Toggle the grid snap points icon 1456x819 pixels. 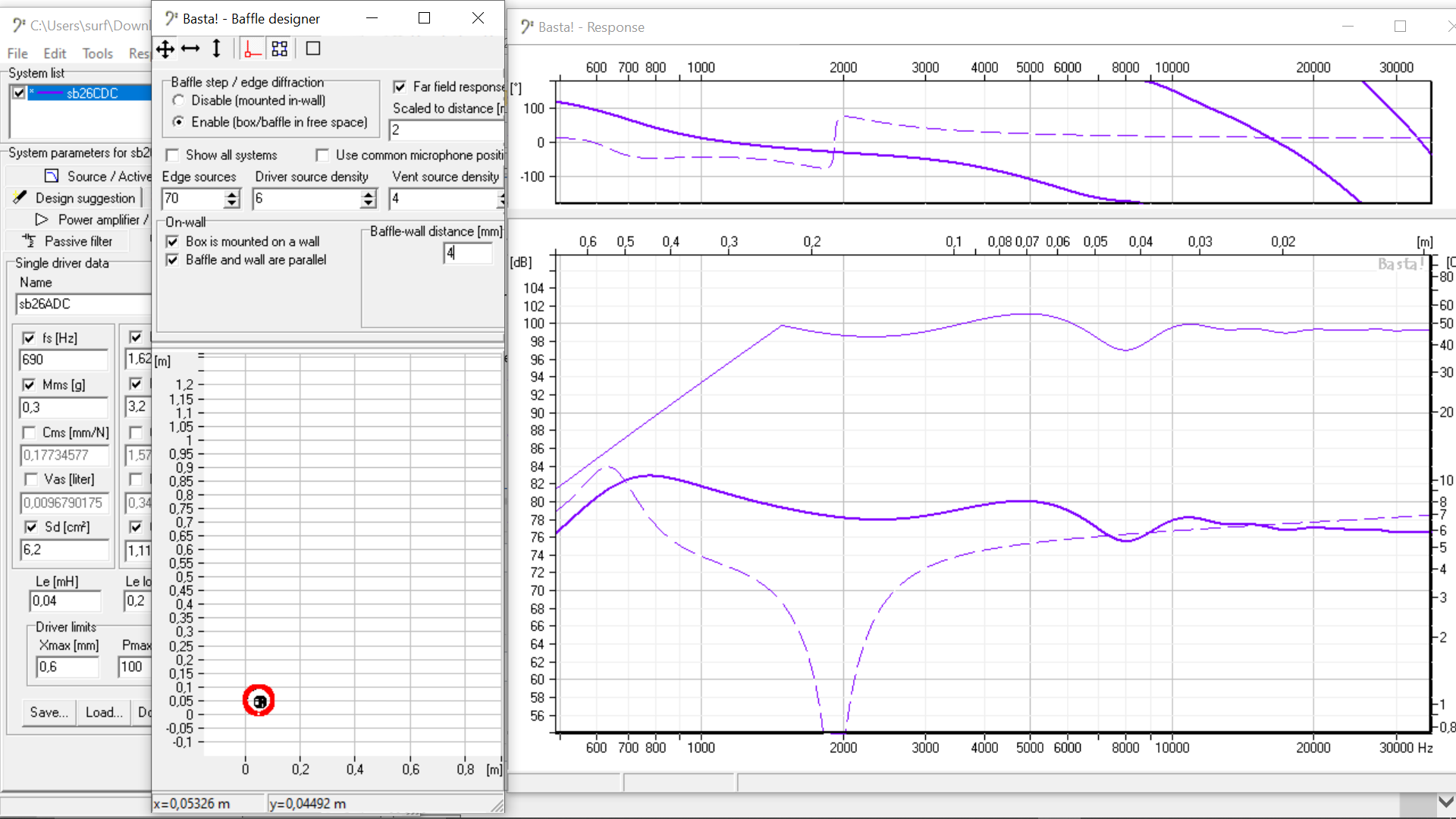pos(280,49)
